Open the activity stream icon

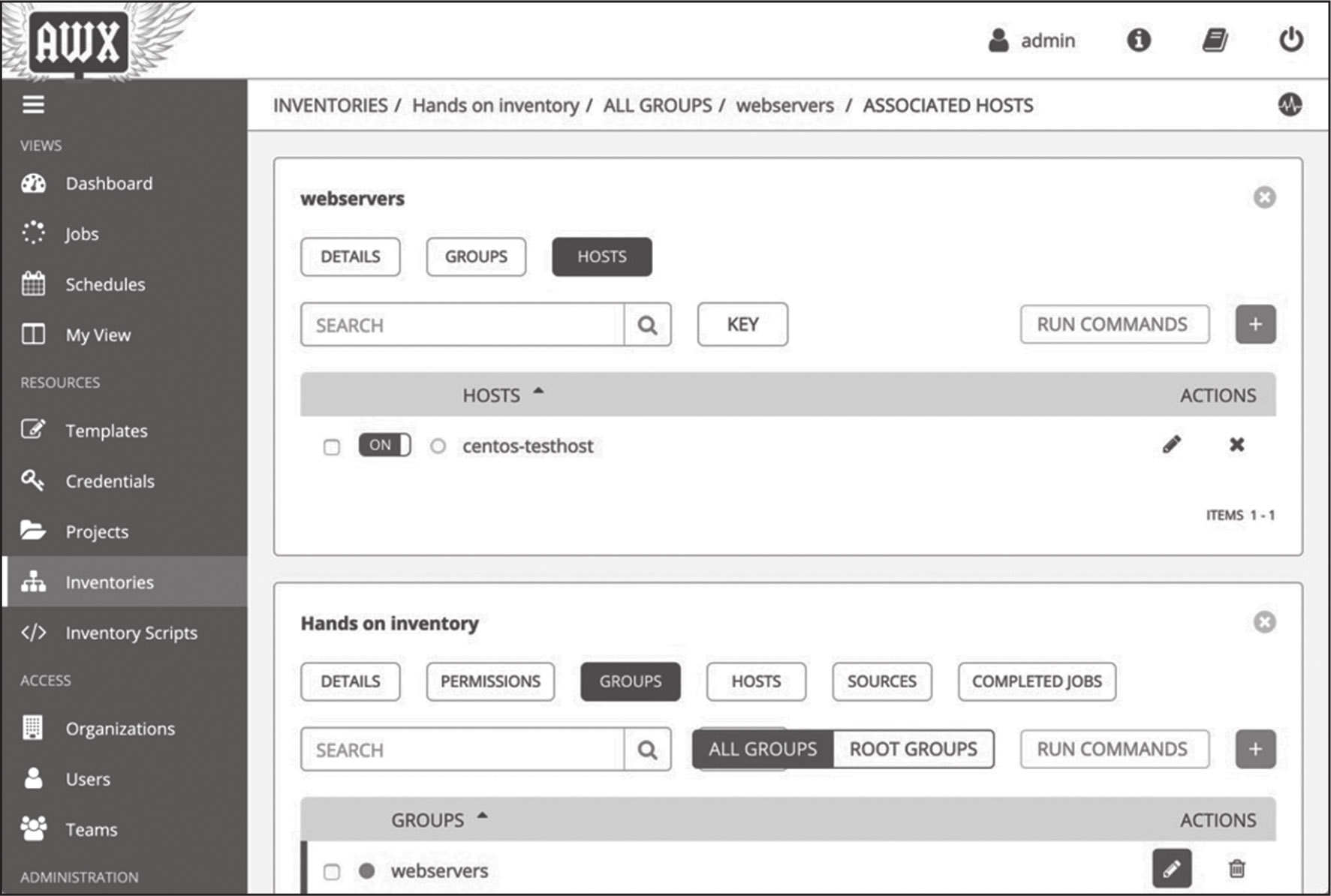pyautogui.click(x=1290, y=105)
